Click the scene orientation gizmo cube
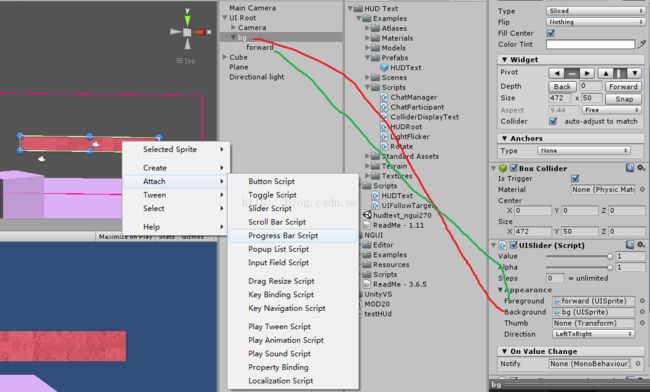The image size is (650, 392). pyautogui.click(x=187, y=32)
